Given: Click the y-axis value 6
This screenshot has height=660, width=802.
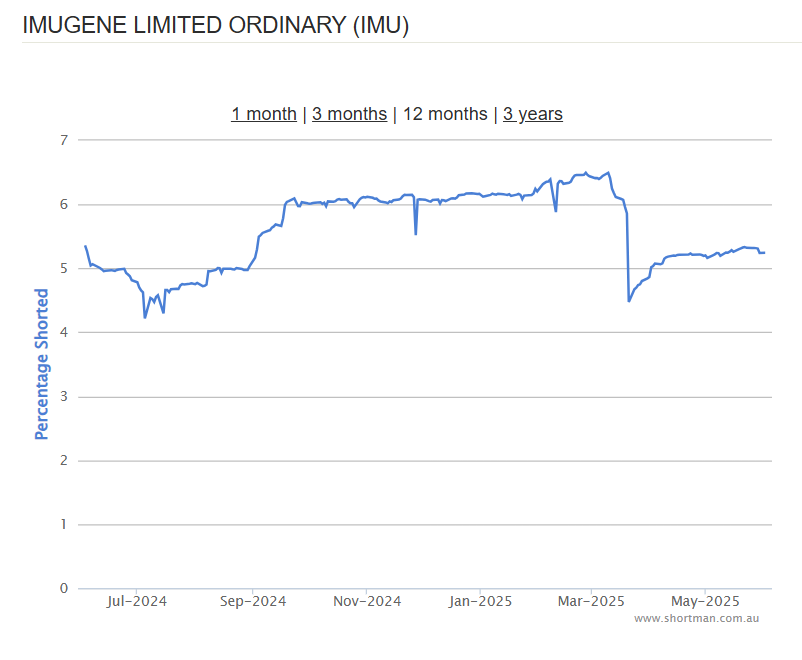Looking at the screenshot, I should pos(63,205).
